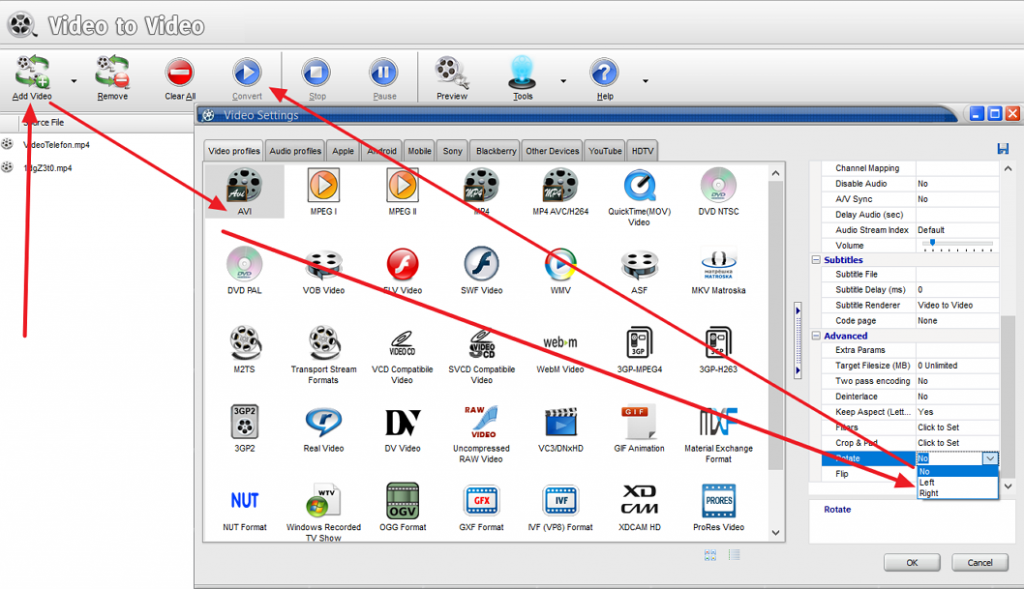Click the save settings floppy icon
This screenshot has height=589, width=1024.
[1003, 149]
